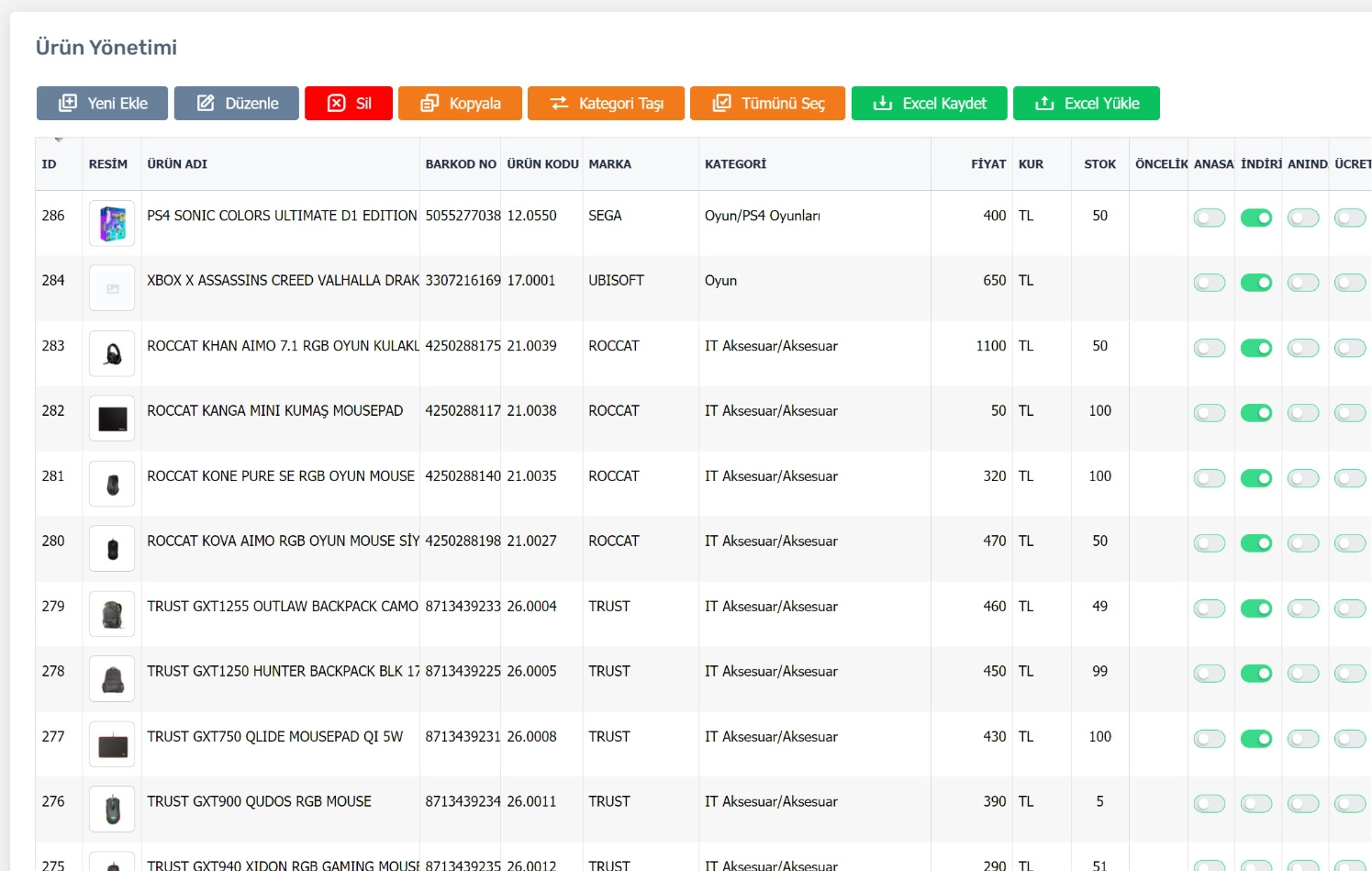Open the ROCCAT Khan Aimo headset thumbnail
1372x871 pixels.
pyautogui.click(x=112, y=353)
